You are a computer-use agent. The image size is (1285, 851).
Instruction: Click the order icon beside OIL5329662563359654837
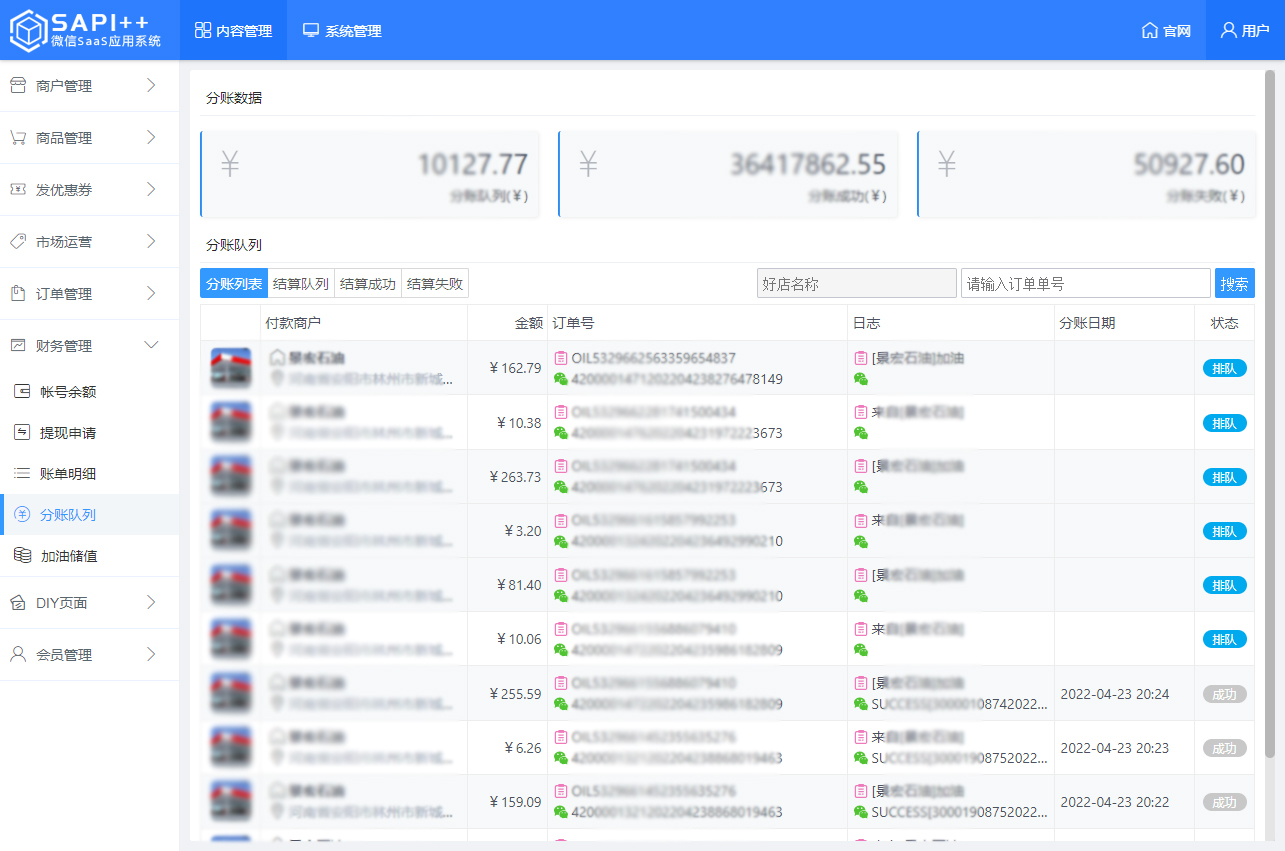561,358
